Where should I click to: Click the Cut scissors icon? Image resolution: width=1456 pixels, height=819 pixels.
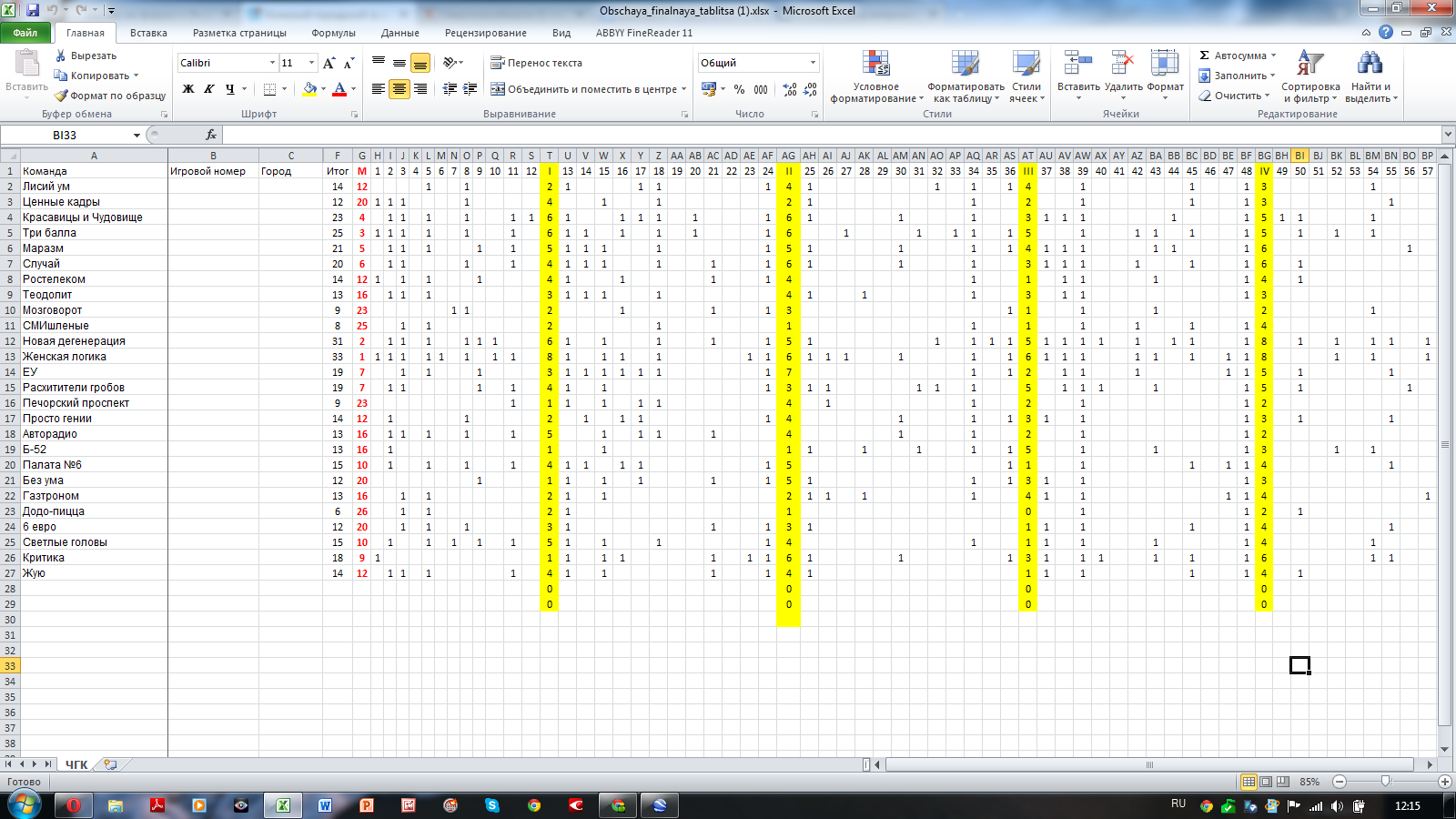tap(61, 56)
